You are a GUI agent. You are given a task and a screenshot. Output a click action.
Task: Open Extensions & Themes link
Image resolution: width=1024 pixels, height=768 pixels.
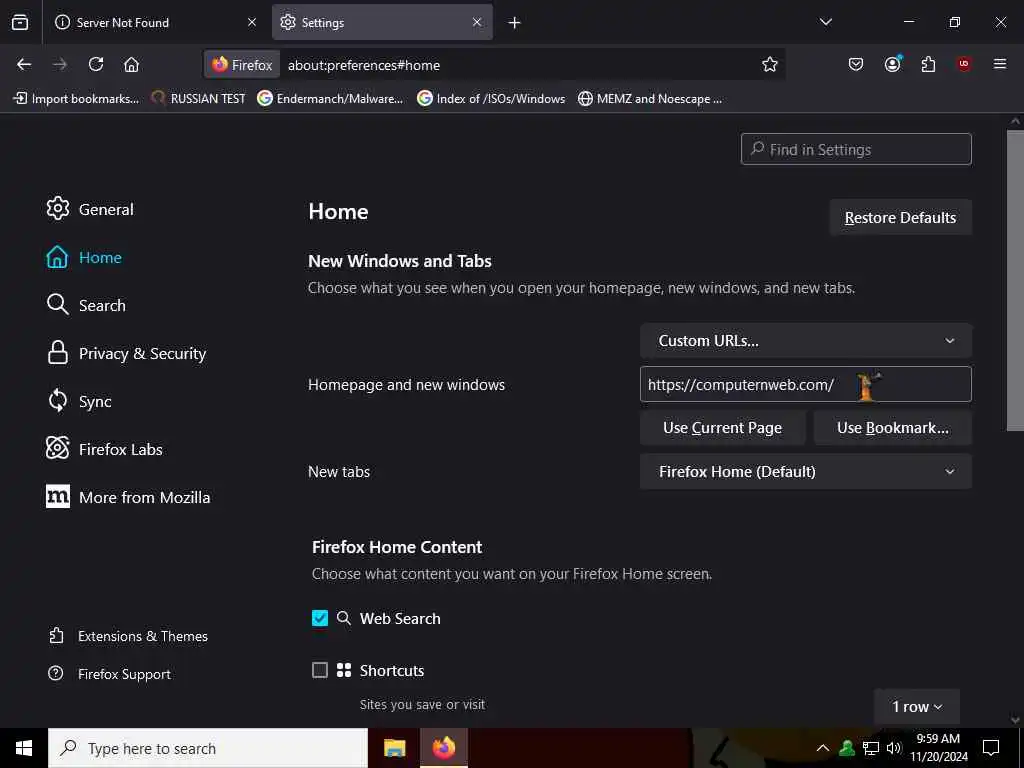128,636
